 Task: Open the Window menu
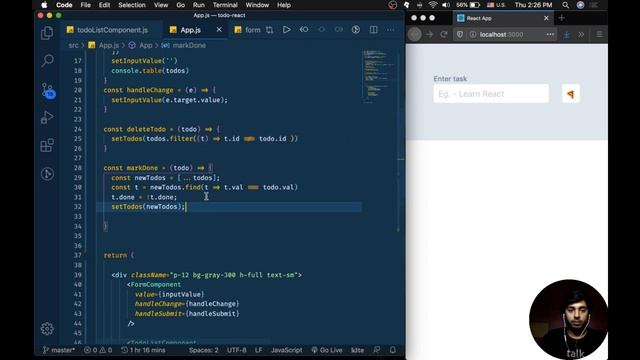click(257, 5)
